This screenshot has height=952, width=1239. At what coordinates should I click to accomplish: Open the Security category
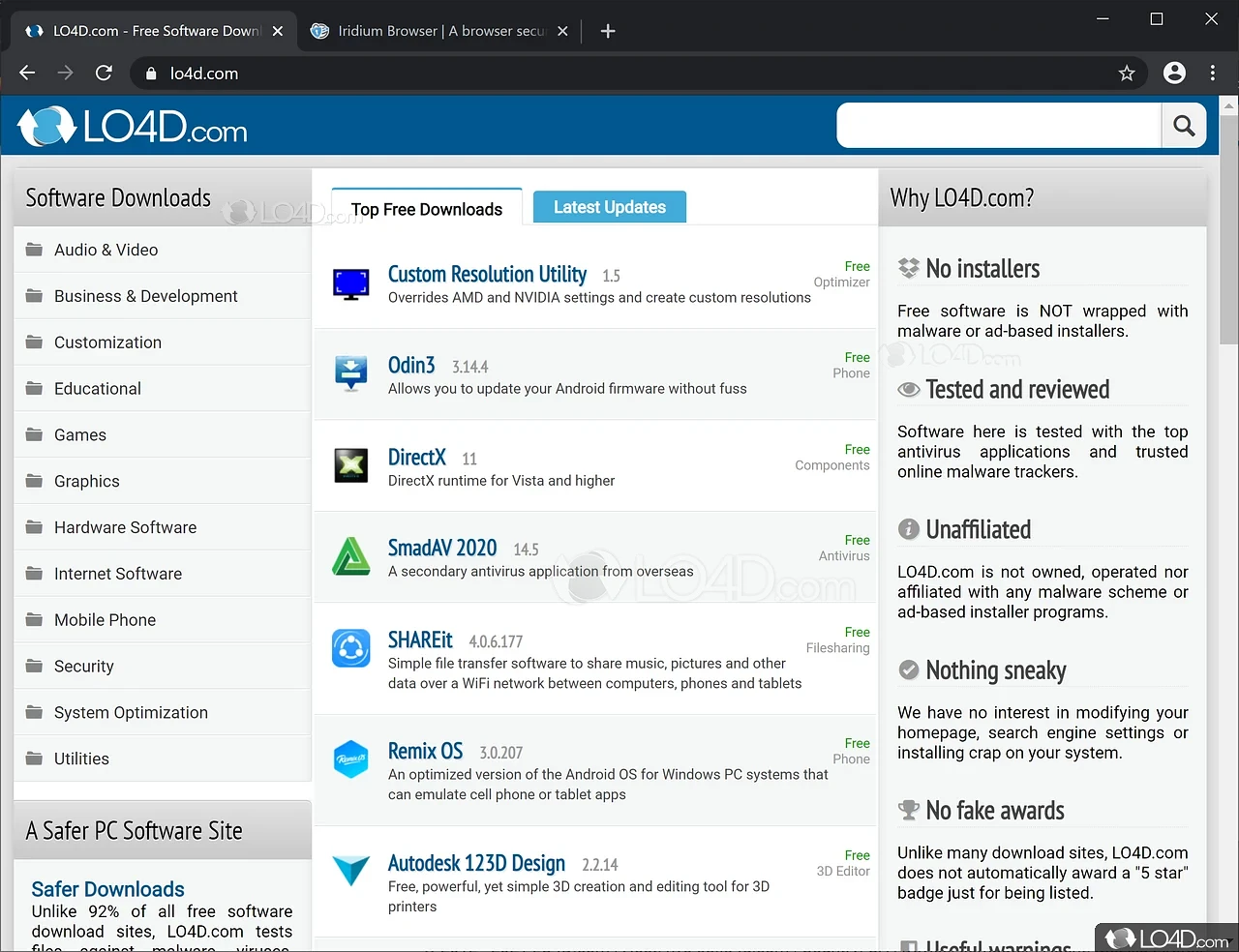coord(84,667)
